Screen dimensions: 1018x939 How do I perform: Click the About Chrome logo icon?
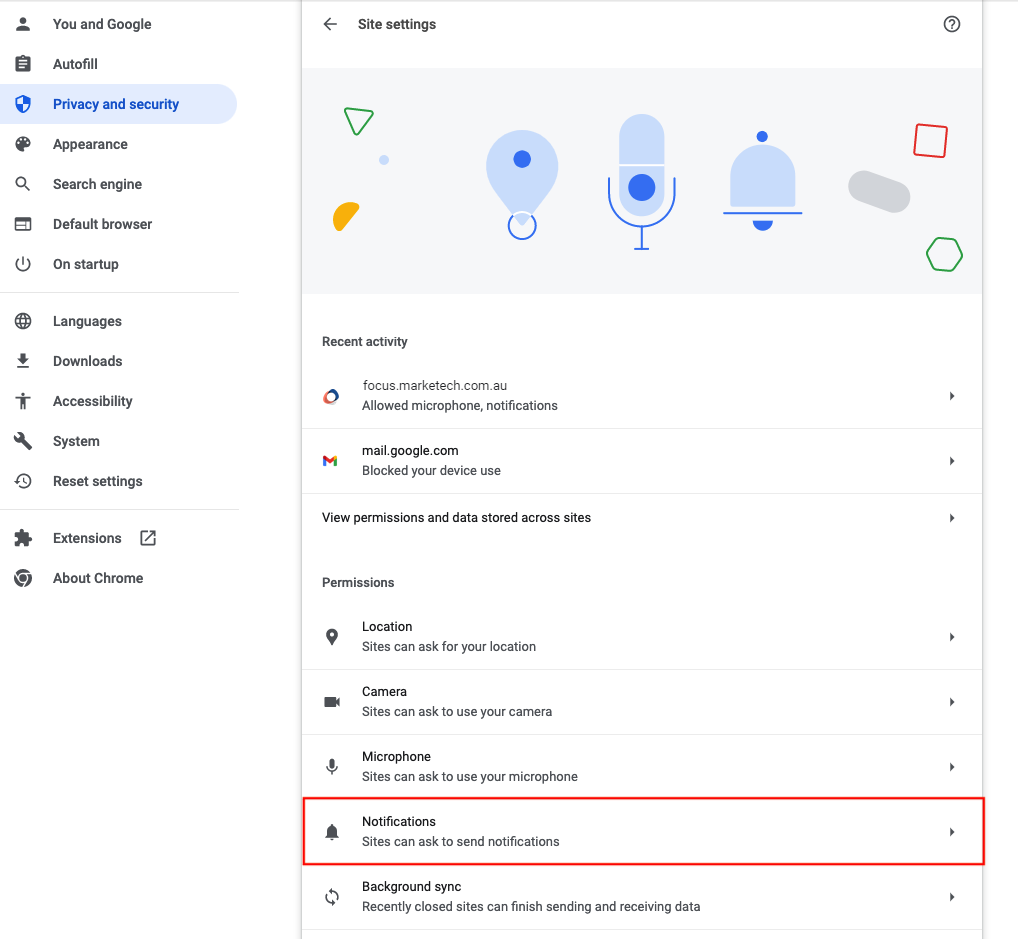coord(23,578)
